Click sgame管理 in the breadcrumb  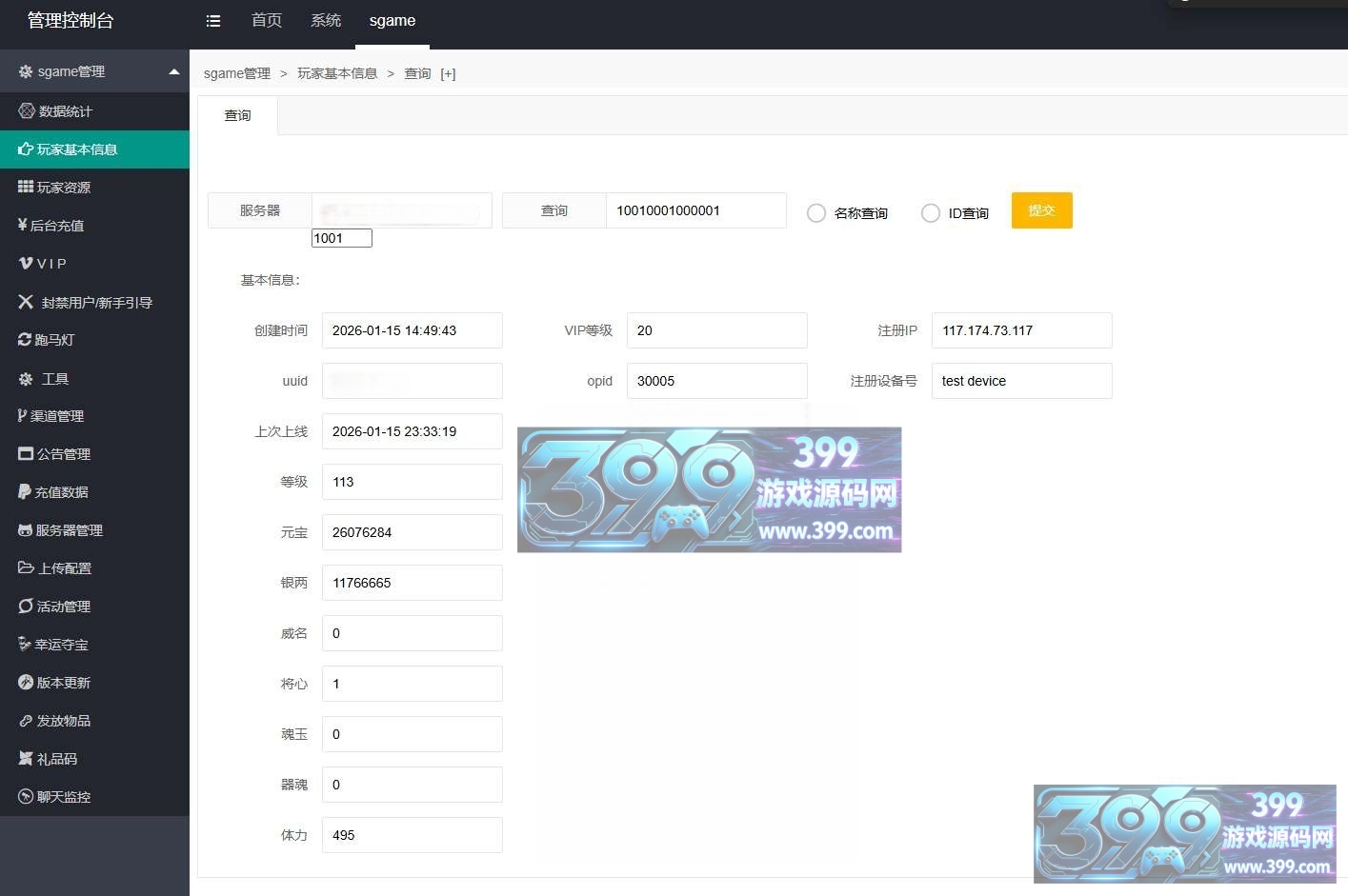[237, 73]
